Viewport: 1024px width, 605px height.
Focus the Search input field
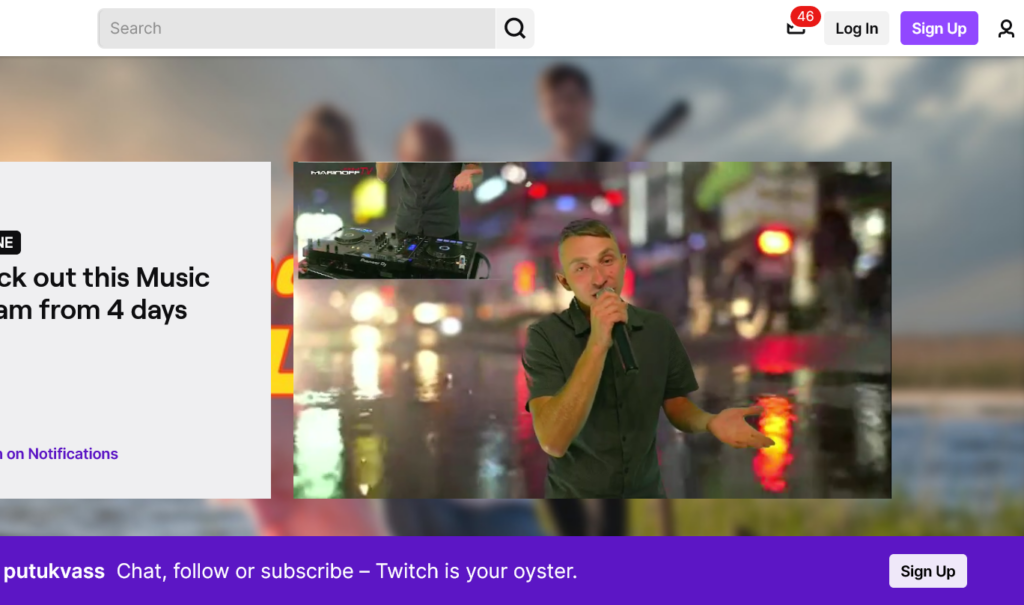point(296,29)
